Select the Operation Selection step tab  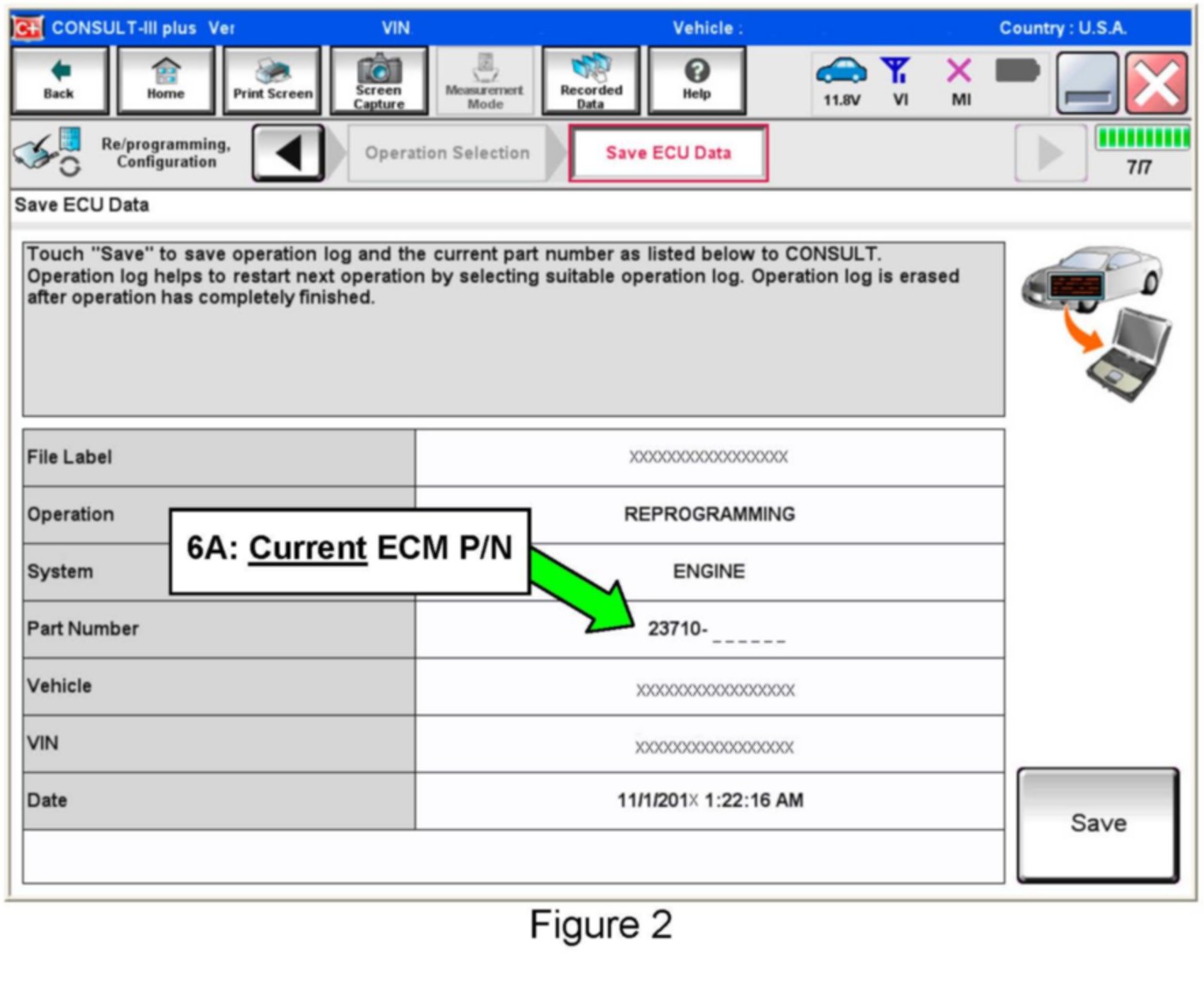coord(447,153)
